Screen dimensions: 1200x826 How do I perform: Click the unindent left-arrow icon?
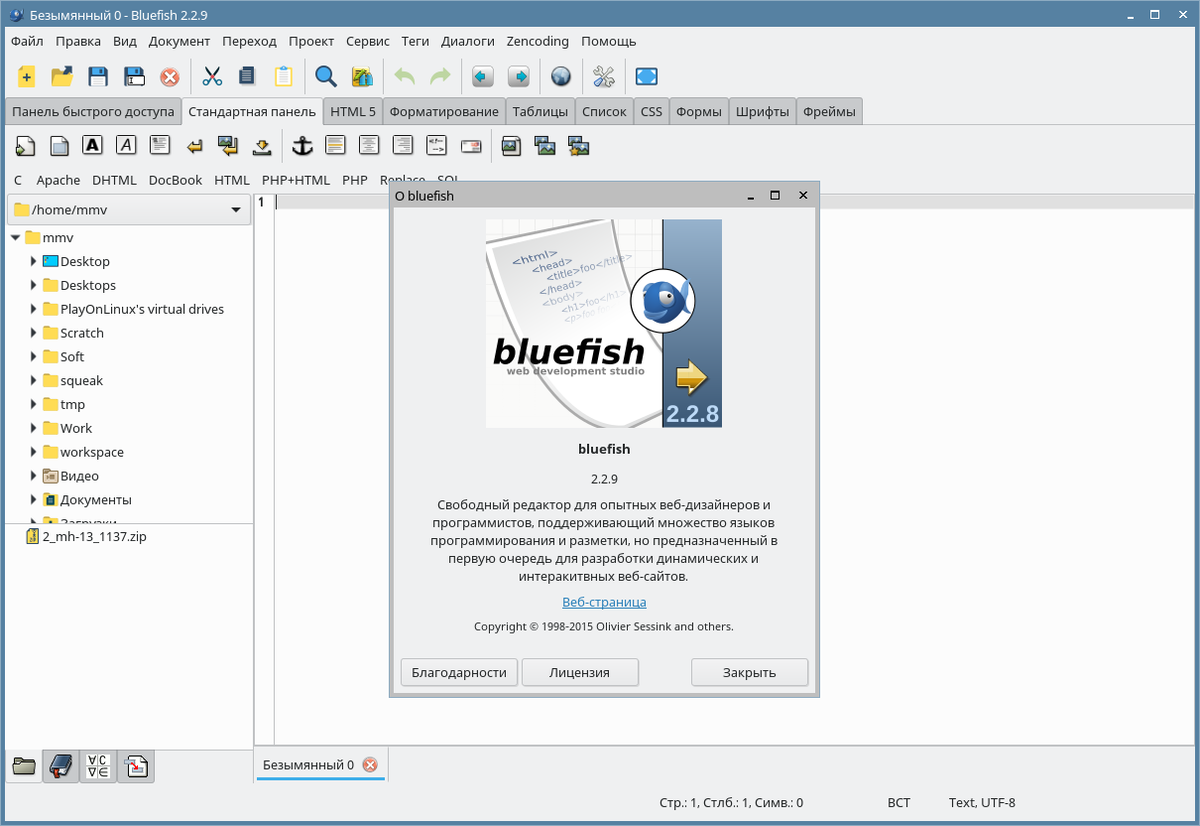tap(483, 76)
